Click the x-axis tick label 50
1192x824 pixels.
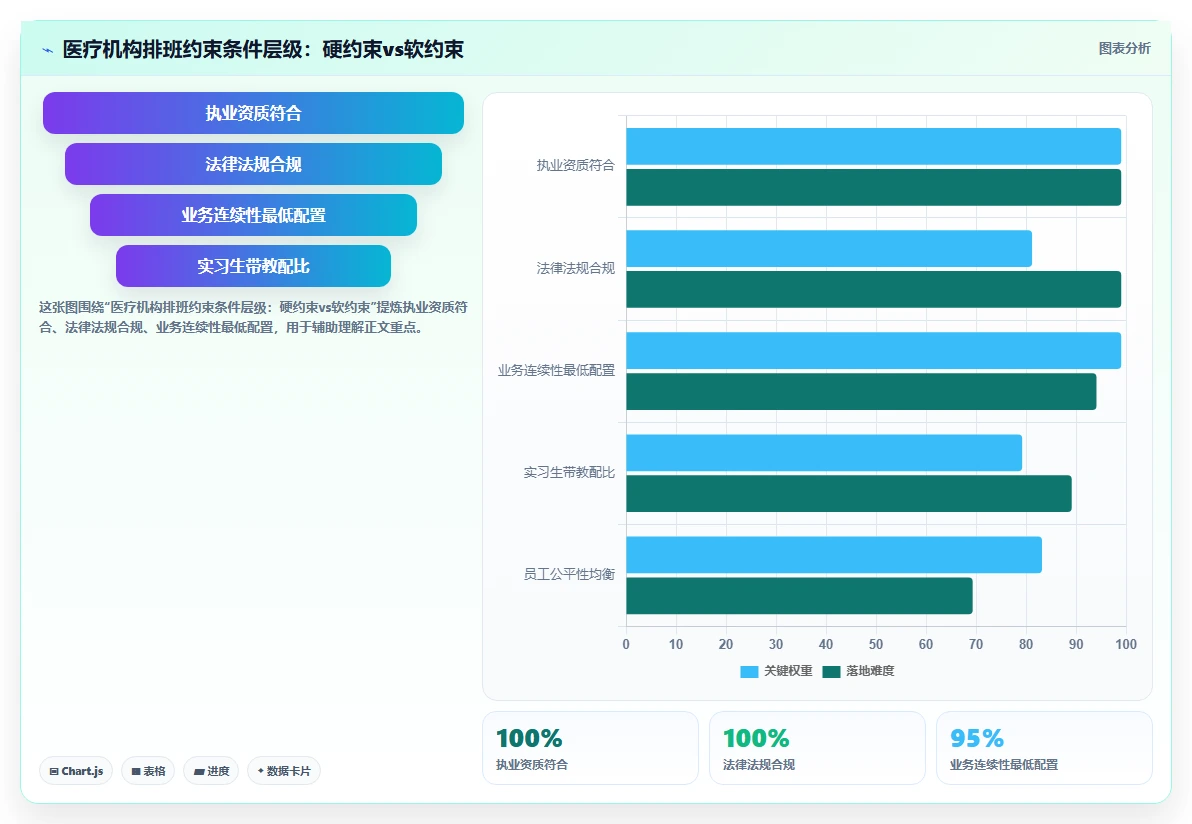[876, 645]
